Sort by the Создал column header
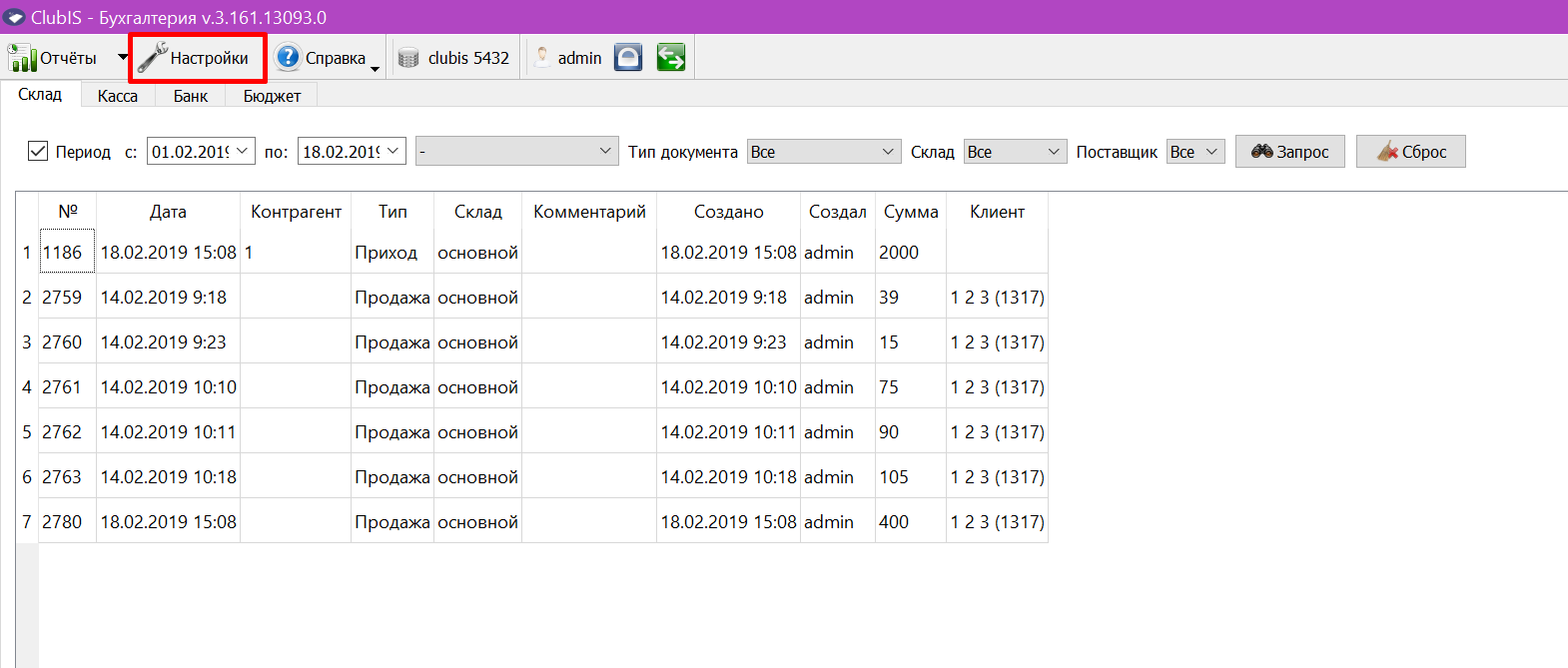This screenshot has height=668, width=1568. click(838, 212)
